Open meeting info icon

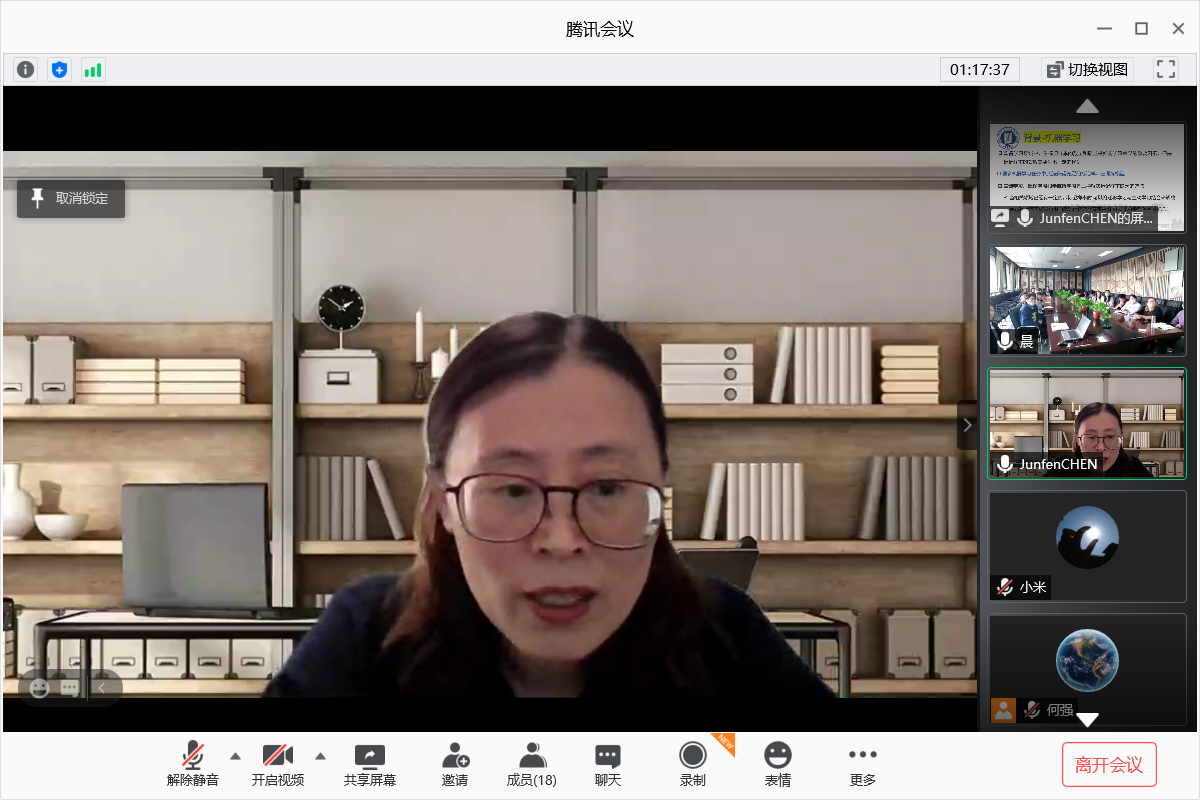tap(26, 70)
